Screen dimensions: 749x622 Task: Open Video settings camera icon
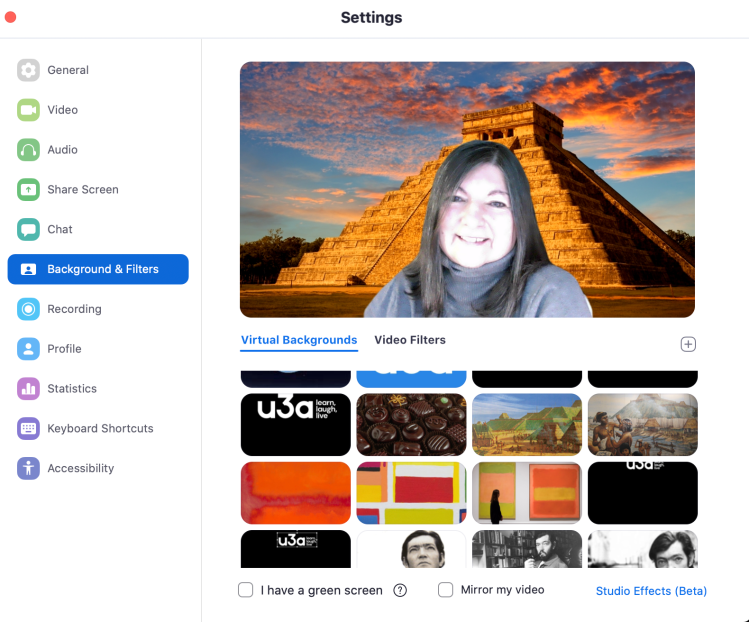tap(28, 110)
